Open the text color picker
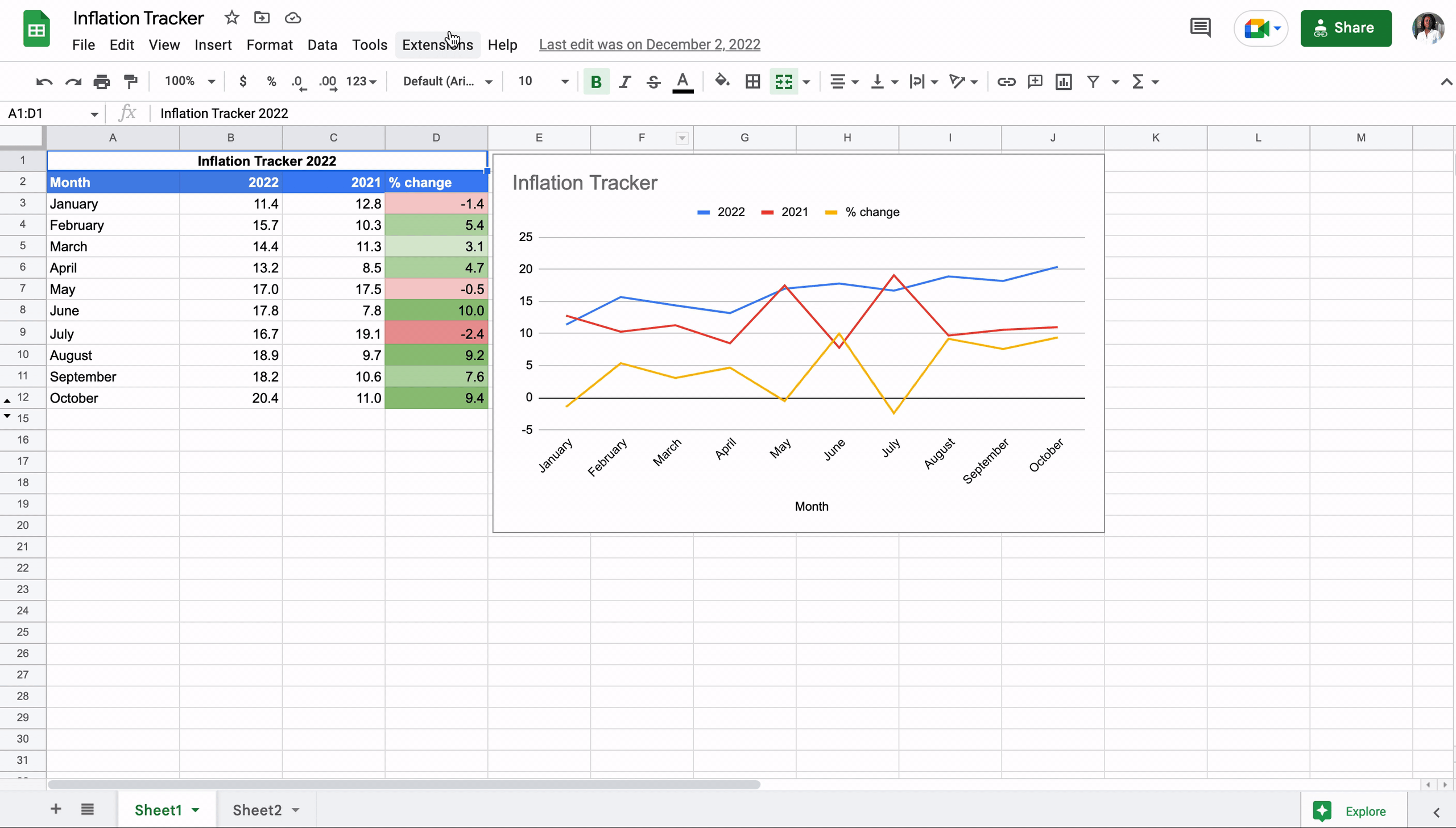The height and width of the screenshot is (828, 1456). coord(682,82)
